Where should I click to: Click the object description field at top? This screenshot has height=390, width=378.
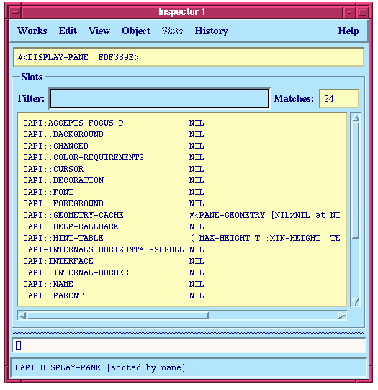pyautogui.click(x=188, y=57)
